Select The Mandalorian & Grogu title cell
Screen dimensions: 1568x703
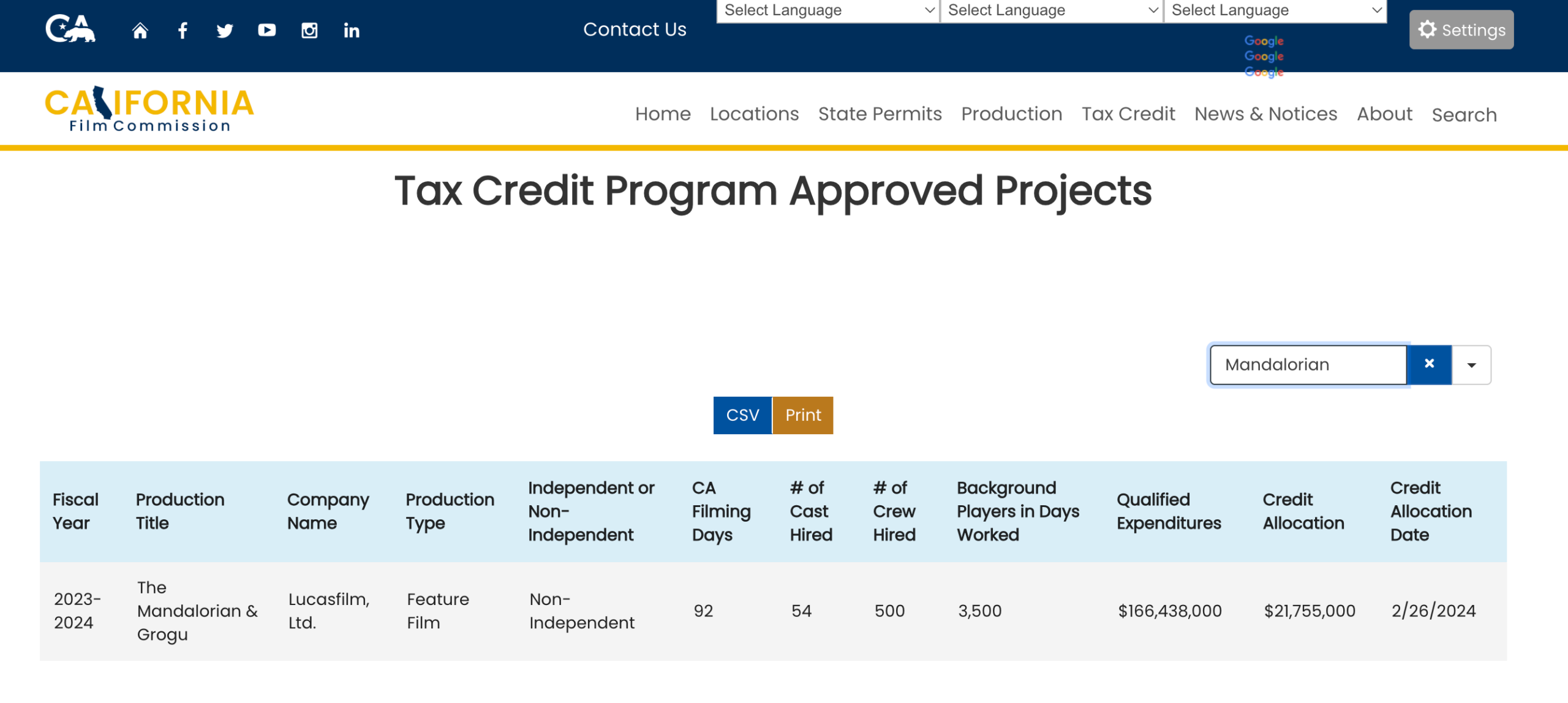tap(197, 611)
